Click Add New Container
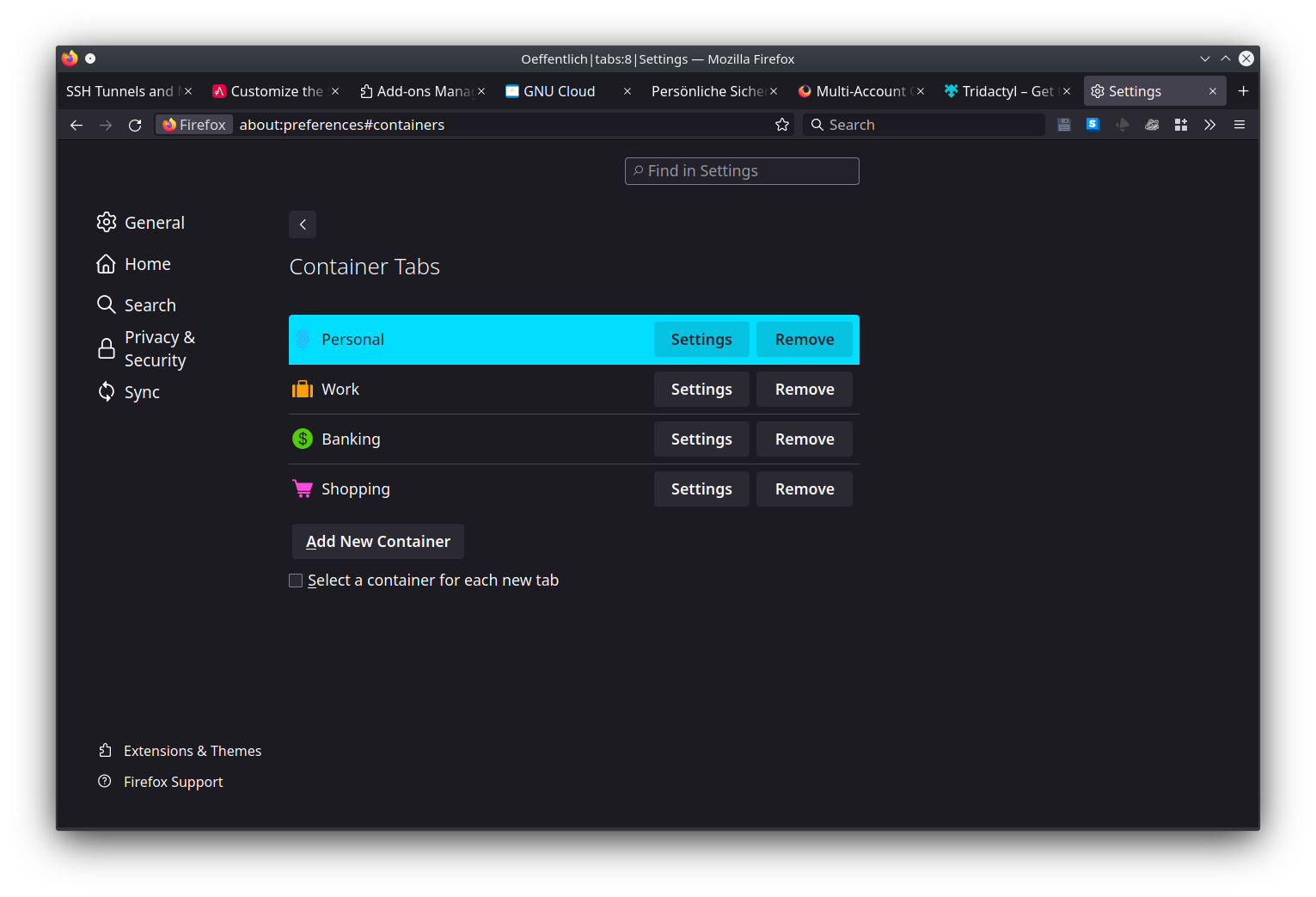Image resolution: width=1316 pixels, height=897 pixels. click(x=377, y=541)
